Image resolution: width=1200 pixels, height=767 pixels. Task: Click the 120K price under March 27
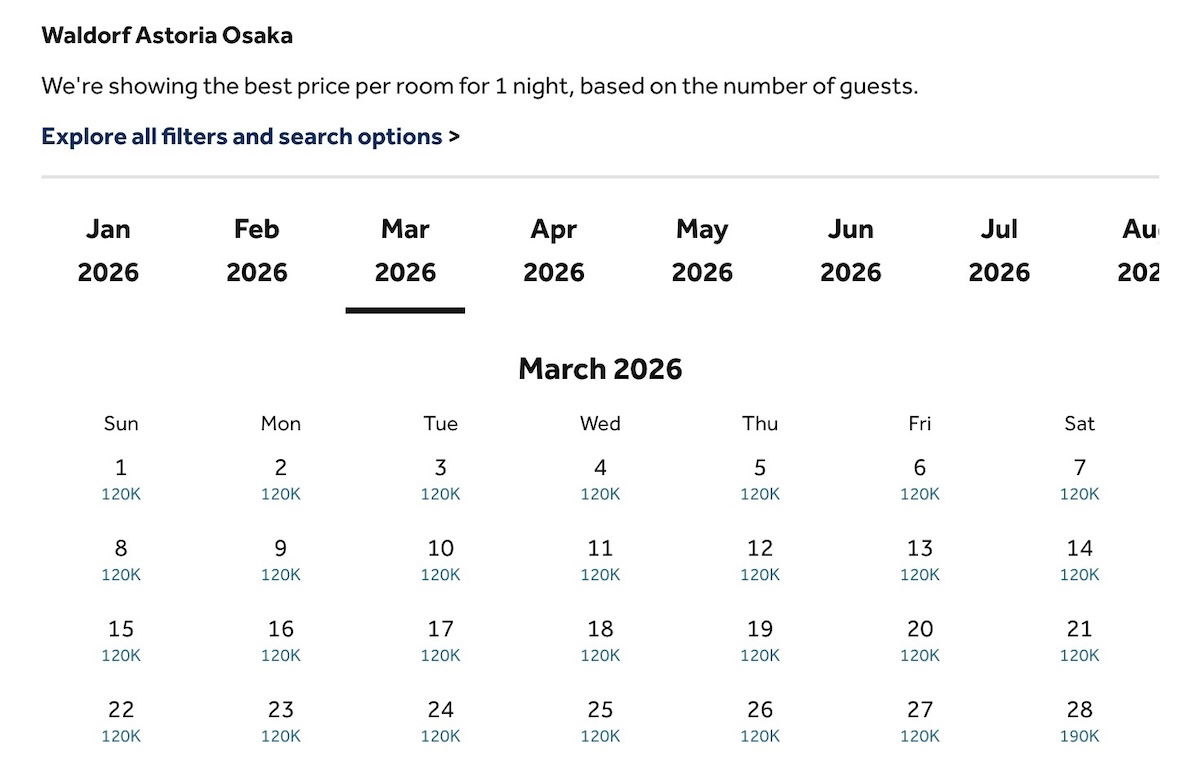click(x=920, y=736)
